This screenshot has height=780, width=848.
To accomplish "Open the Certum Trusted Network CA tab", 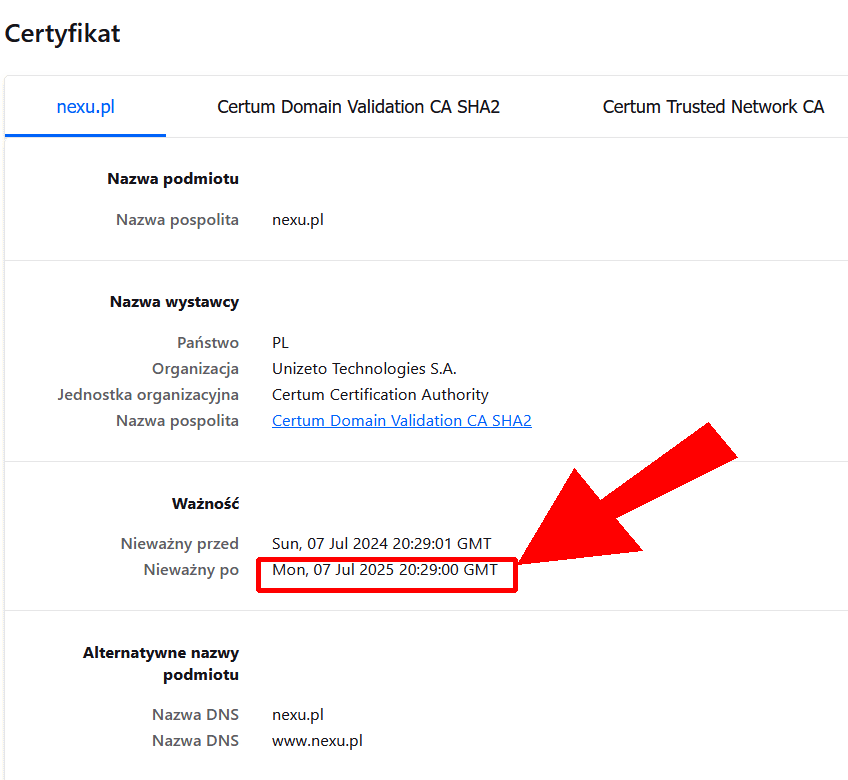I will tap(713, 107).
